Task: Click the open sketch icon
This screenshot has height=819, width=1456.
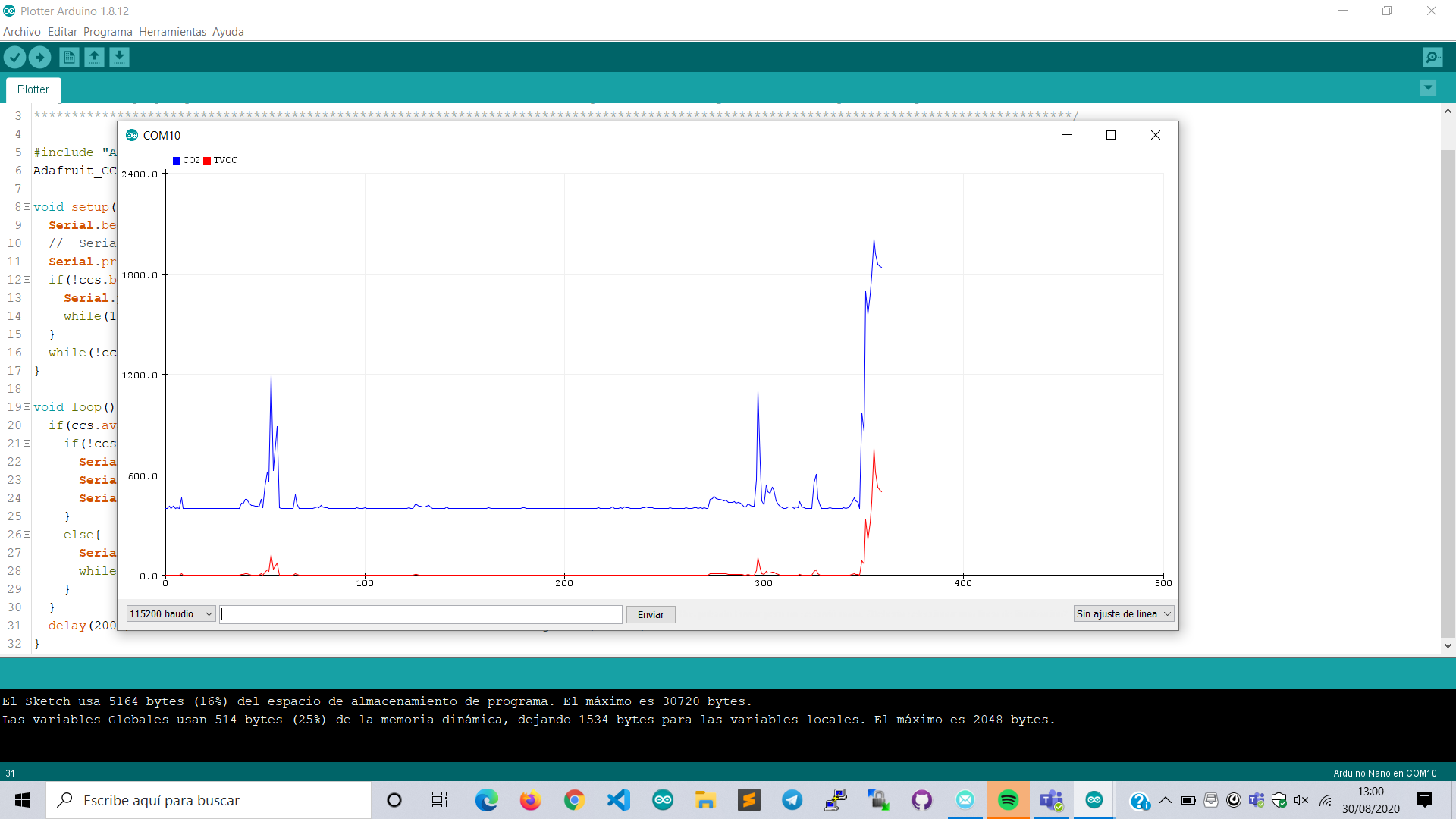Action: pyautogui.click(x=93, y=57)
